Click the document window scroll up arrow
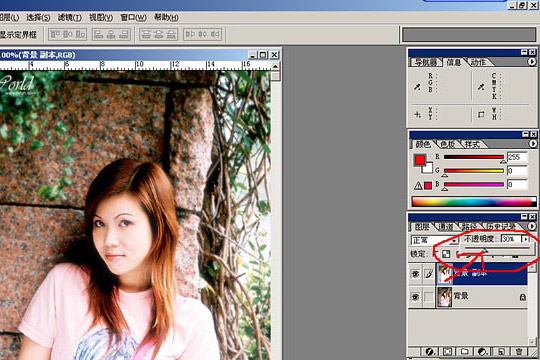The image size is (540, 360). 275,66
